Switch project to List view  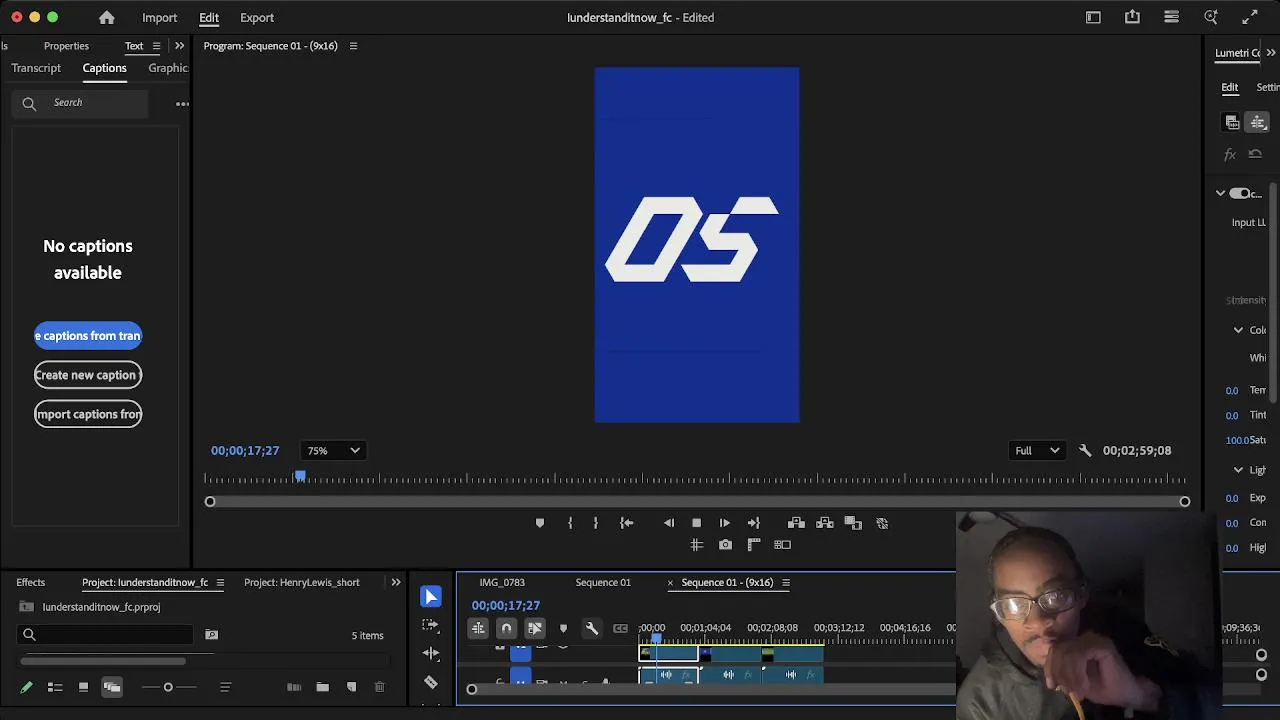pos(55,687)
